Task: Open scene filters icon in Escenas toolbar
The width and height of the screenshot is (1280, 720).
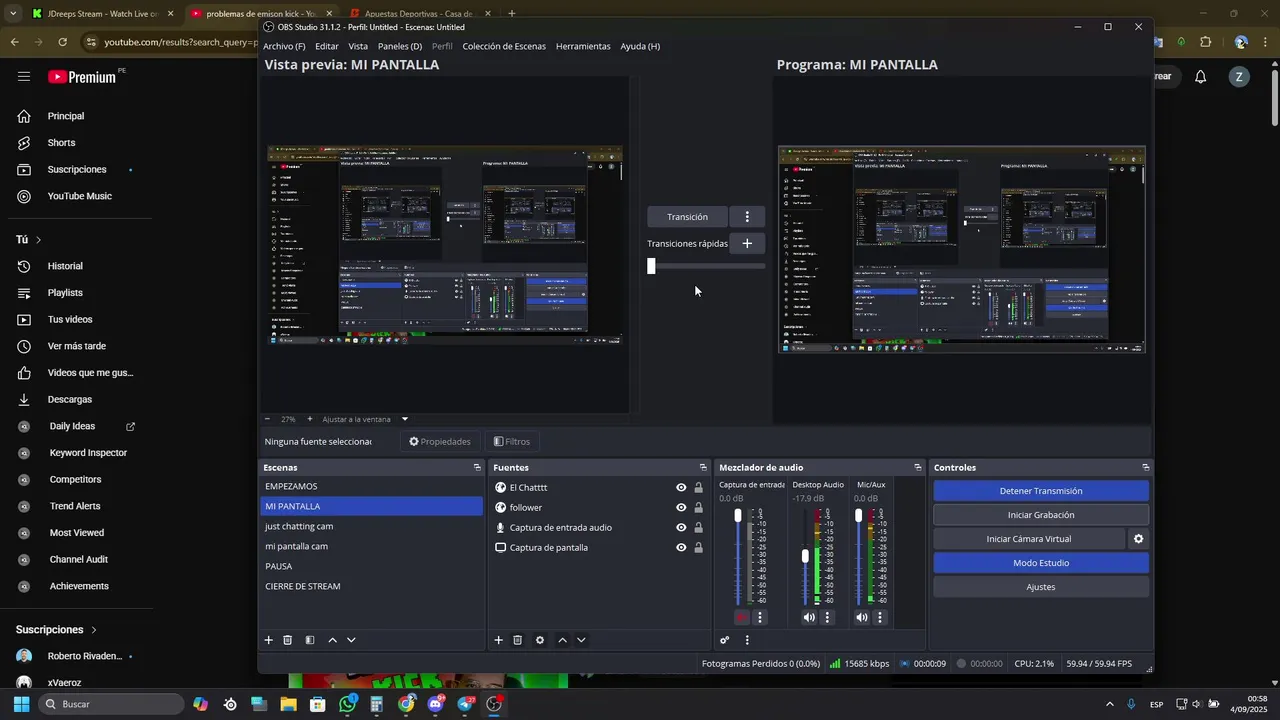Action: point(310,640)
